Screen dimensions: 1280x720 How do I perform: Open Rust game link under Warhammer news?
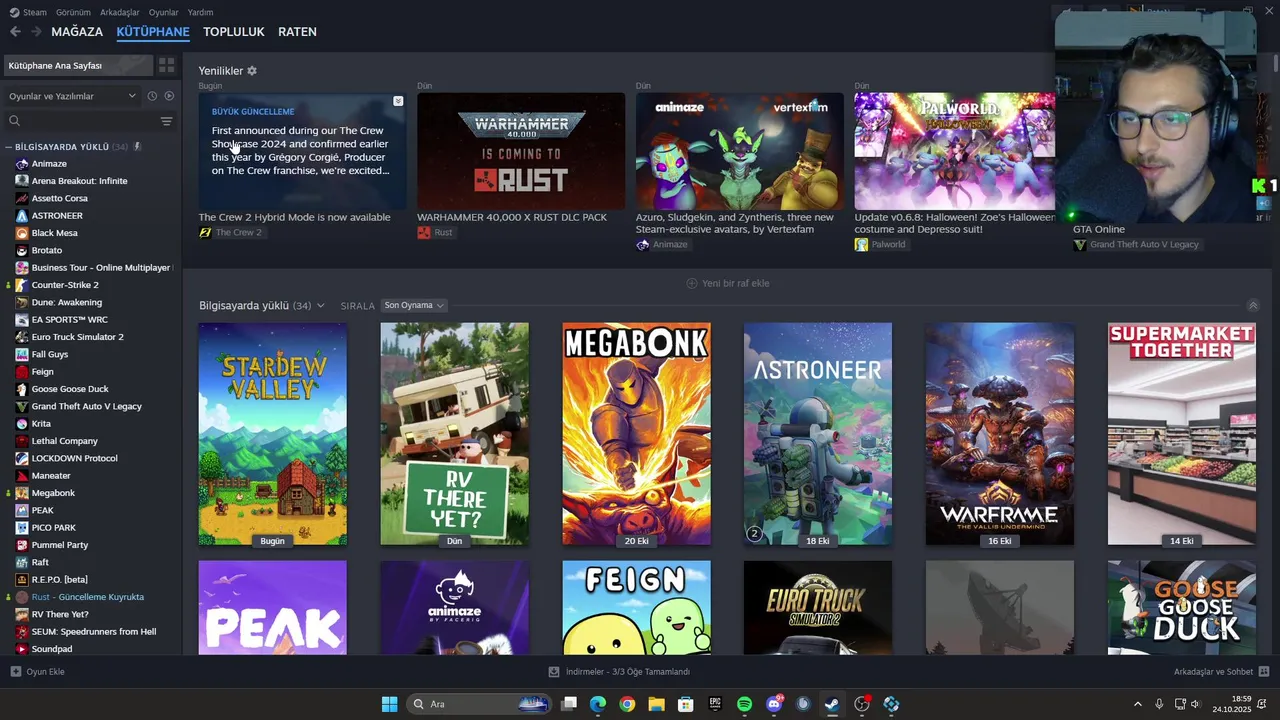(435, 232)
